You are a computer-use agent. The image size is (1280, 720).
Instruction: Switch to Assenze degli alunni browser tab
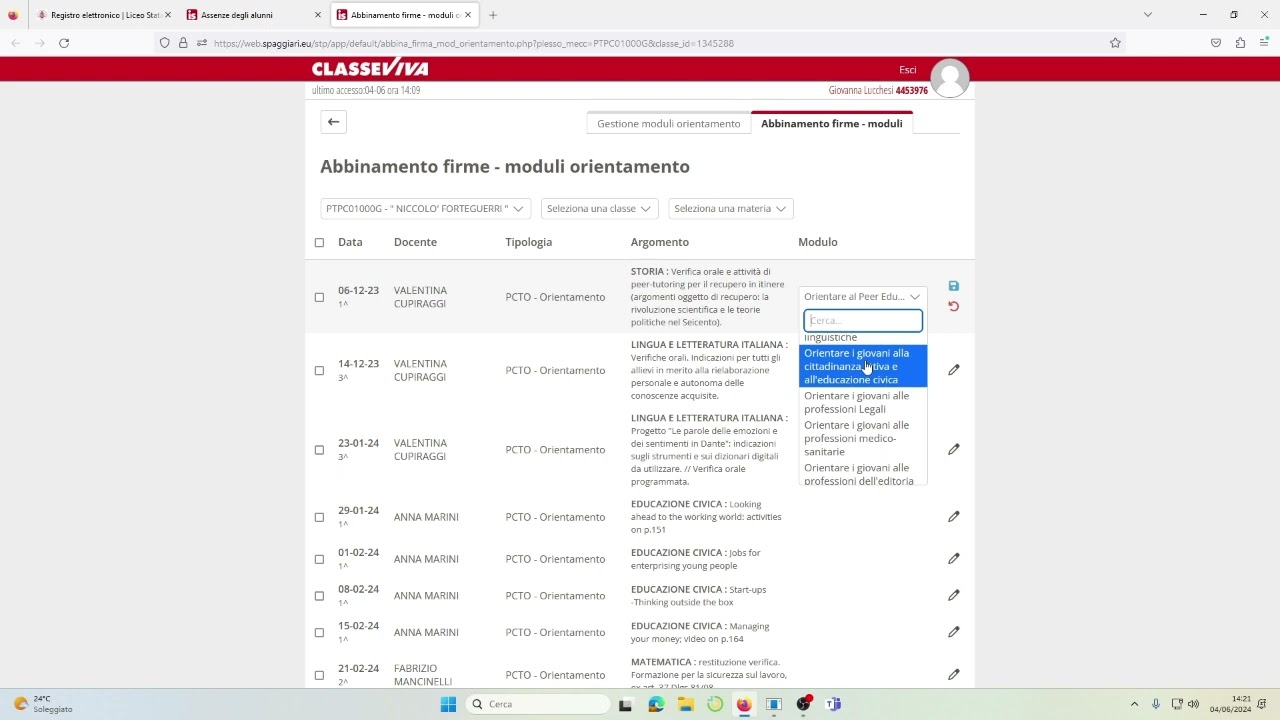[x=254, y=15]
